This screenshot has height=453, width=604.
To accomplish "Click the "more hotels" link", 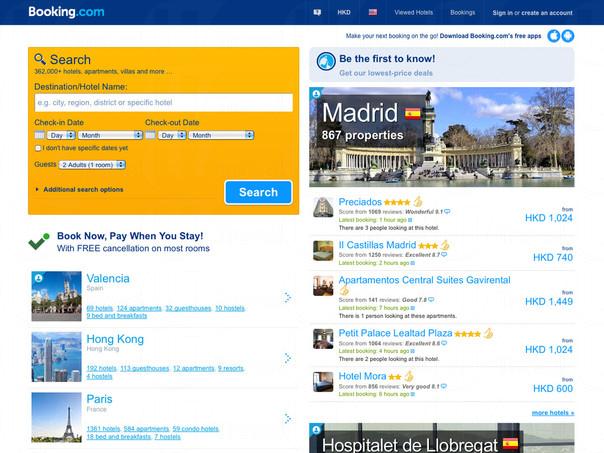I will click(x=551, y=412).
